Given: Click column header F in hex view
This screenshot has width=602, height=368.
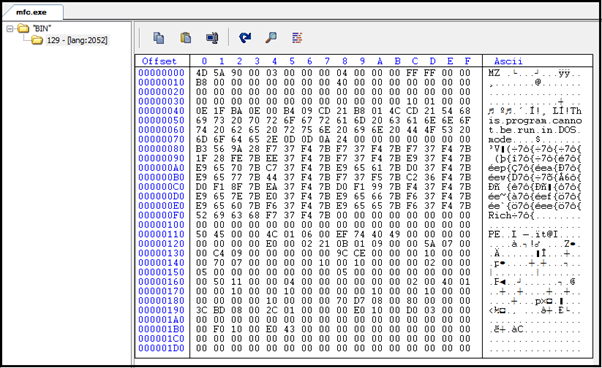Looking at the screenshot, I should point(467,61).
